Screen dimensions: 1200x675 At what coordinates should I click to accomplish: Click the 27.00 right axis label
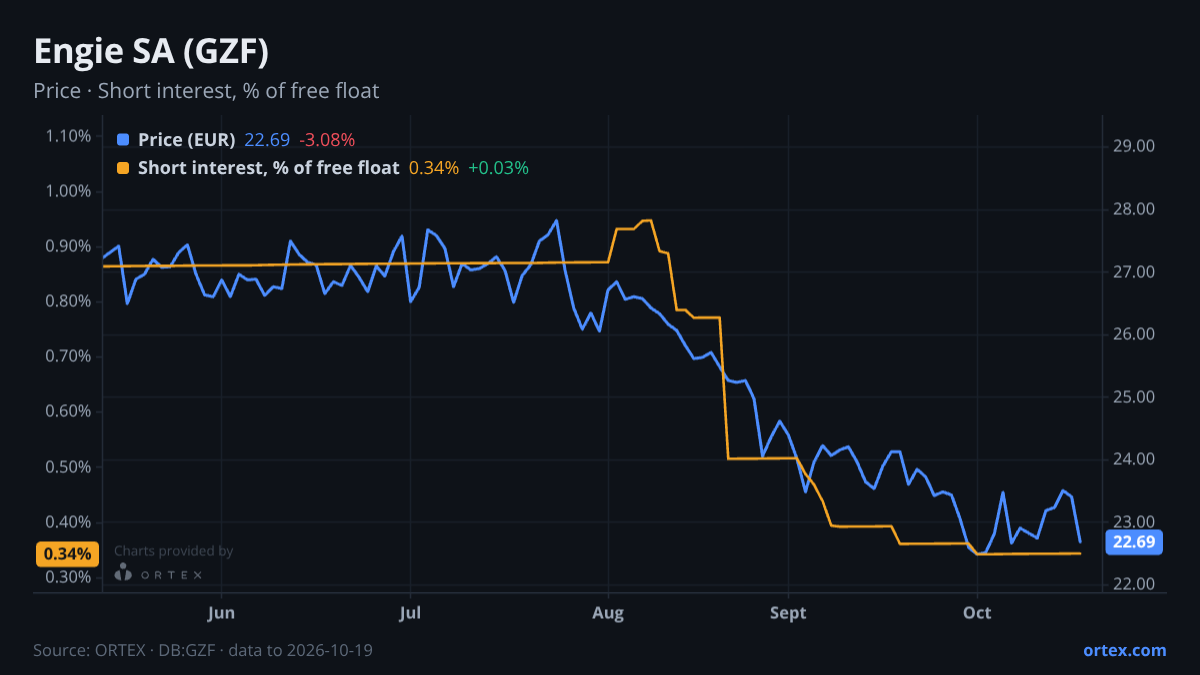[1134, 272]
